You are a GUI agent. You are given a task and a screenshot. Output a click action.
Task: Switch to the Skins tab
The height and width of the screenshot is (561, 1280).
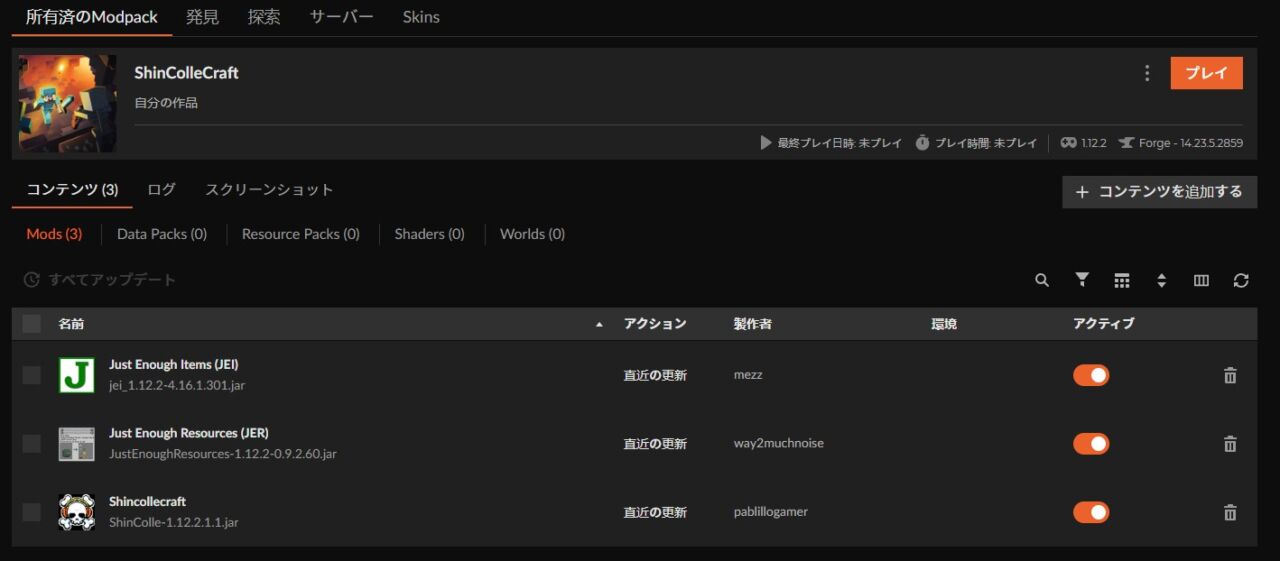click(421, 17)
